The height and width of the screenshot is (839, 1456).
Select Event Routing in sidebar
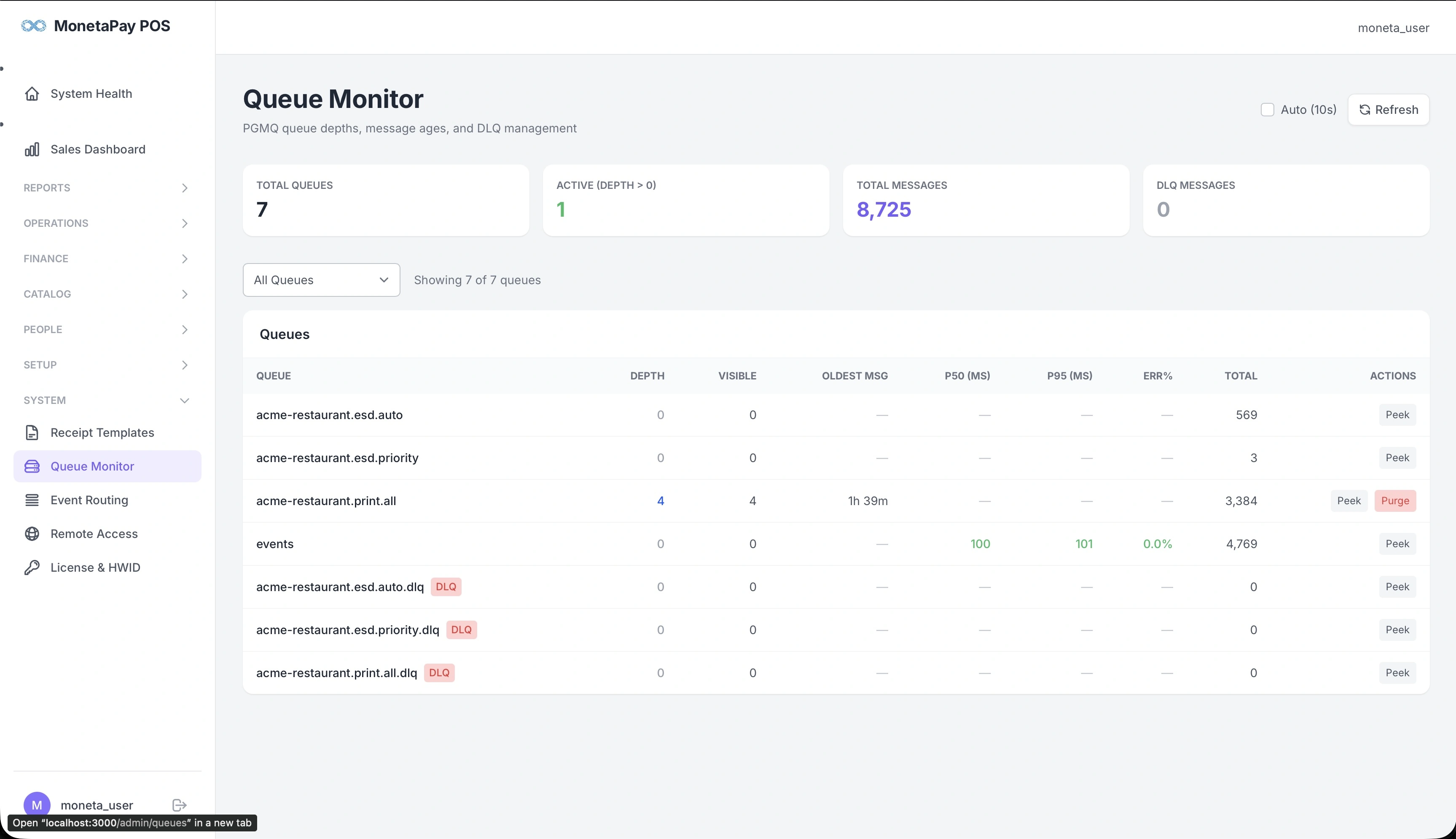pos(107,500)
